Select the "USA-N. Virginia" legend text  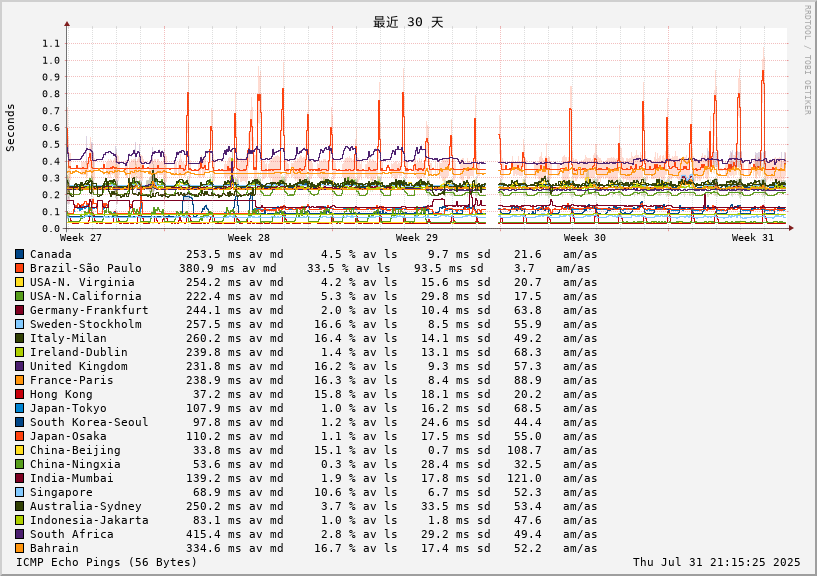point(82,283)
